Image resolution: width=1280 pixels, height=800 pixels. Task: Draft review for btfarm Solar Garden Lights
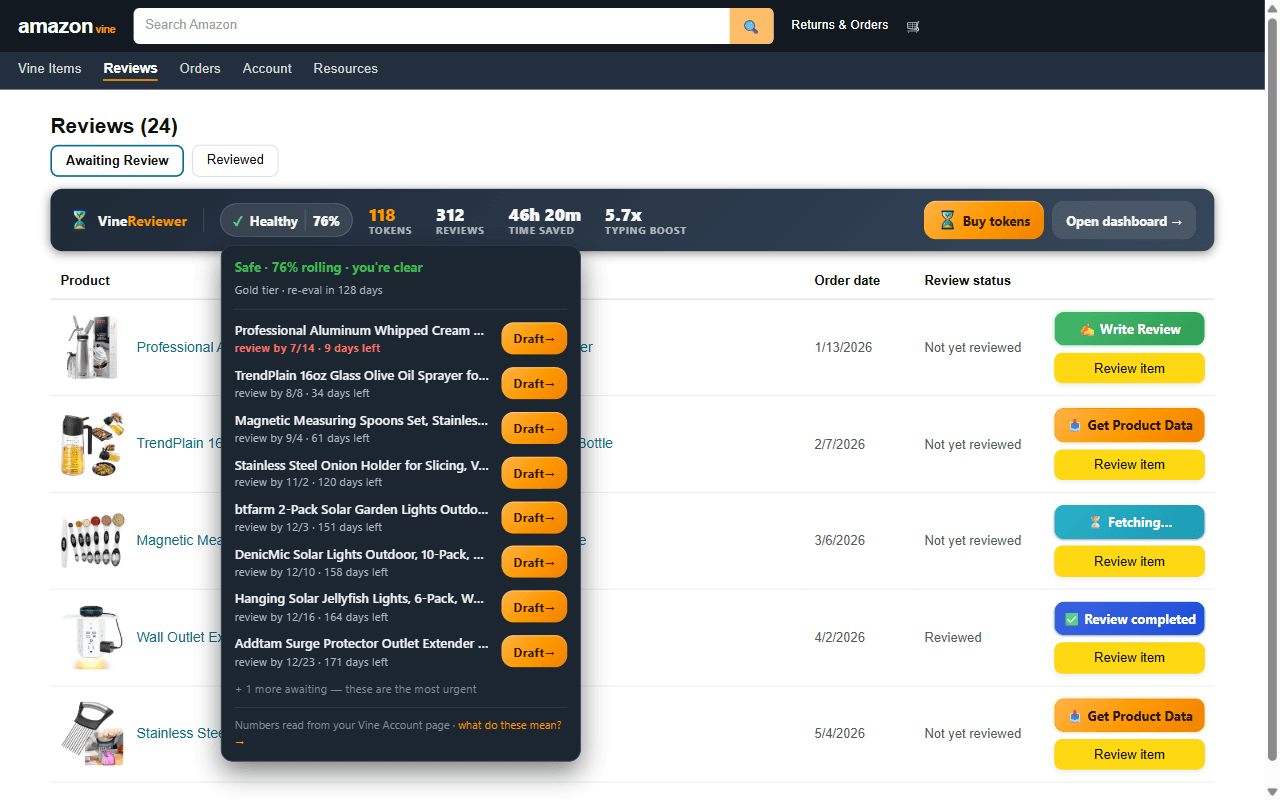pyautogui.click(x=534, y=518)
